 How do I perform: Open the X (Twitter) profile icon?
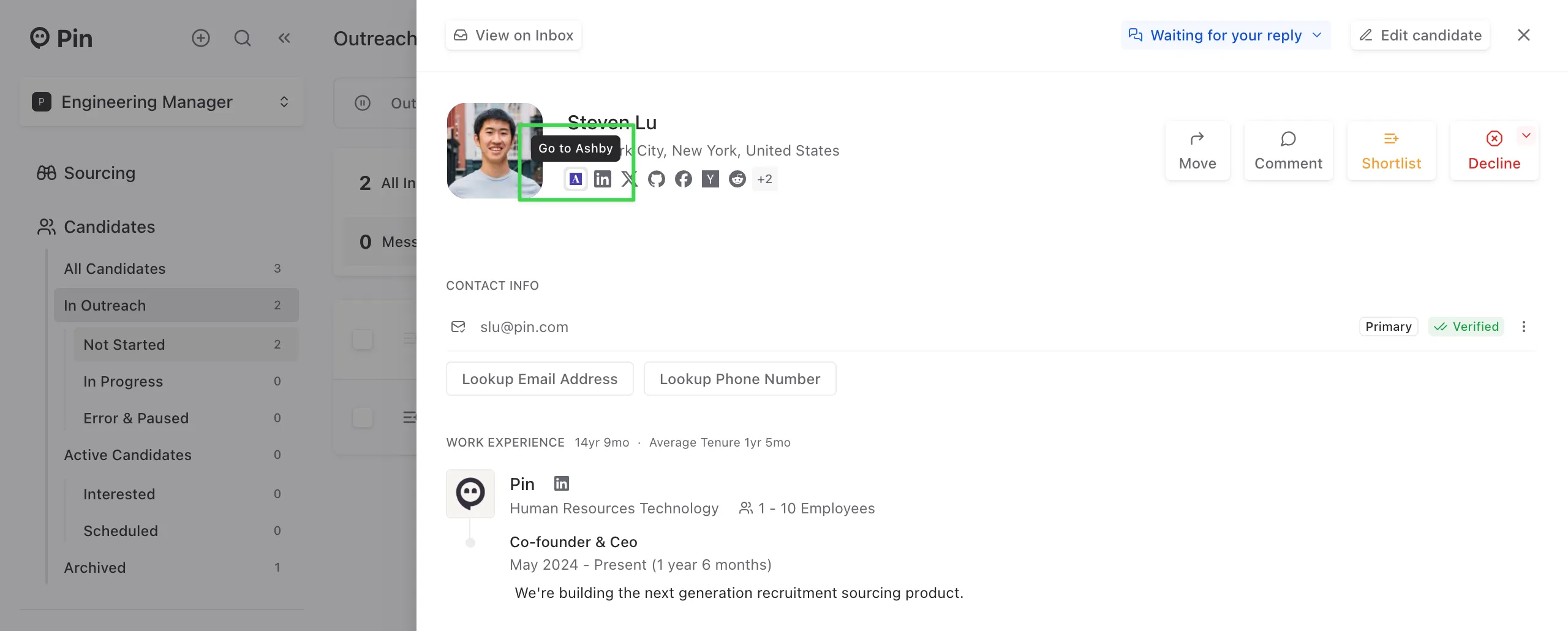[630, 179]
